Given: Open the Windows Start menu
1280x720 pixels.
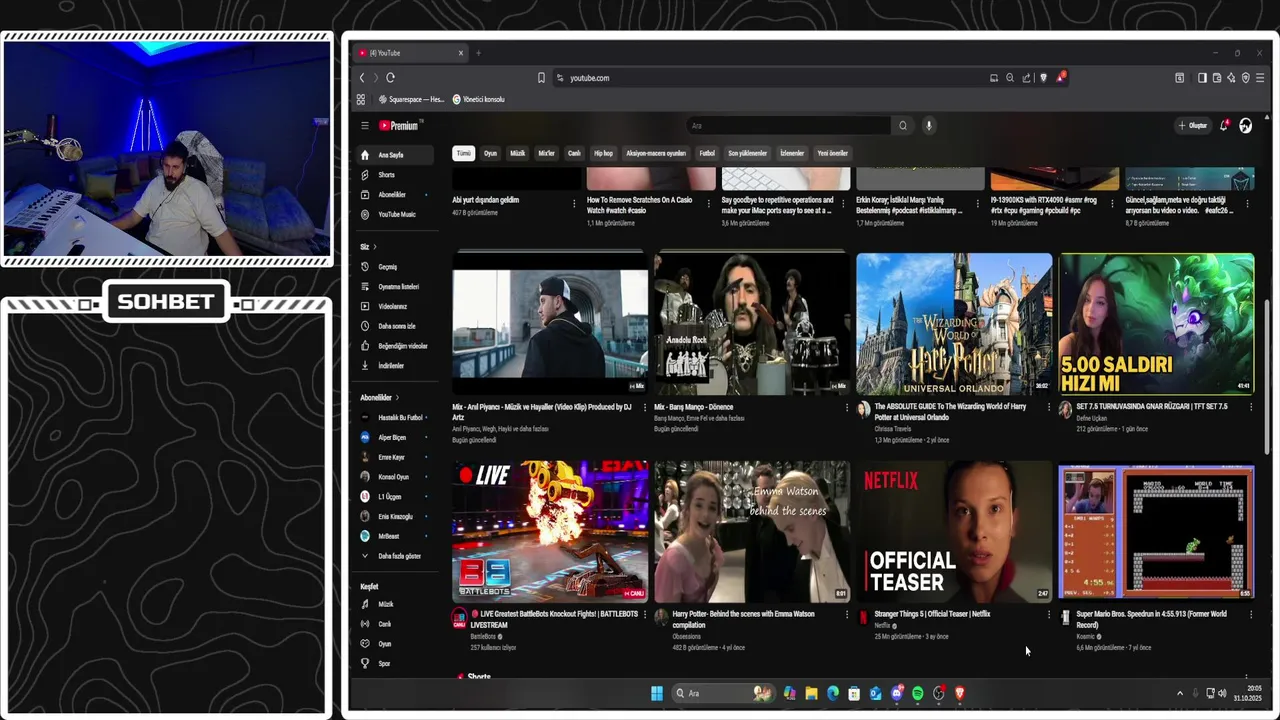Looking at the screenshot, I should click(x=657, y=693).
